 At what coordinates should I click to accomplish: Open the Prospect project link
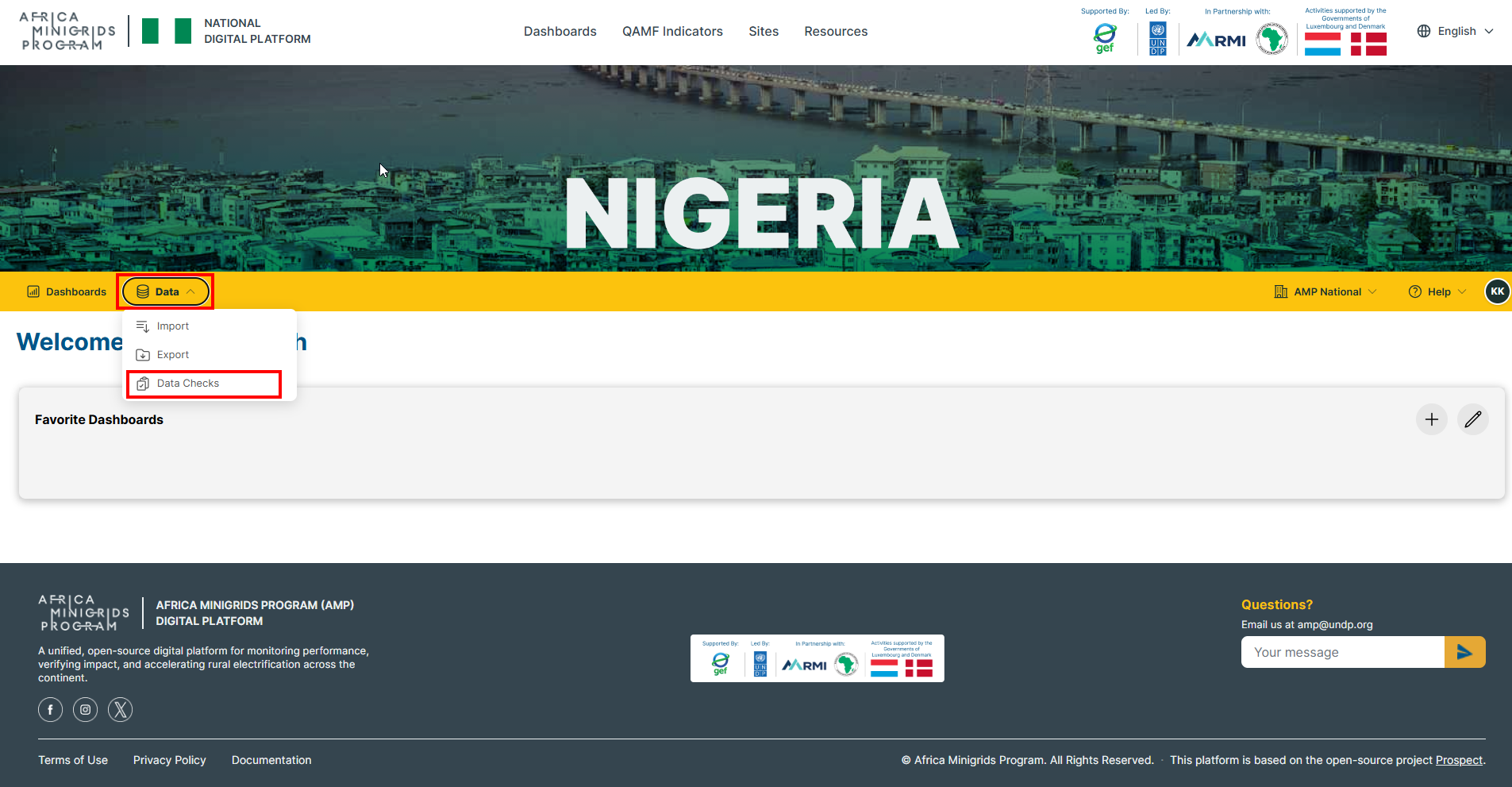pos(1459,760)
